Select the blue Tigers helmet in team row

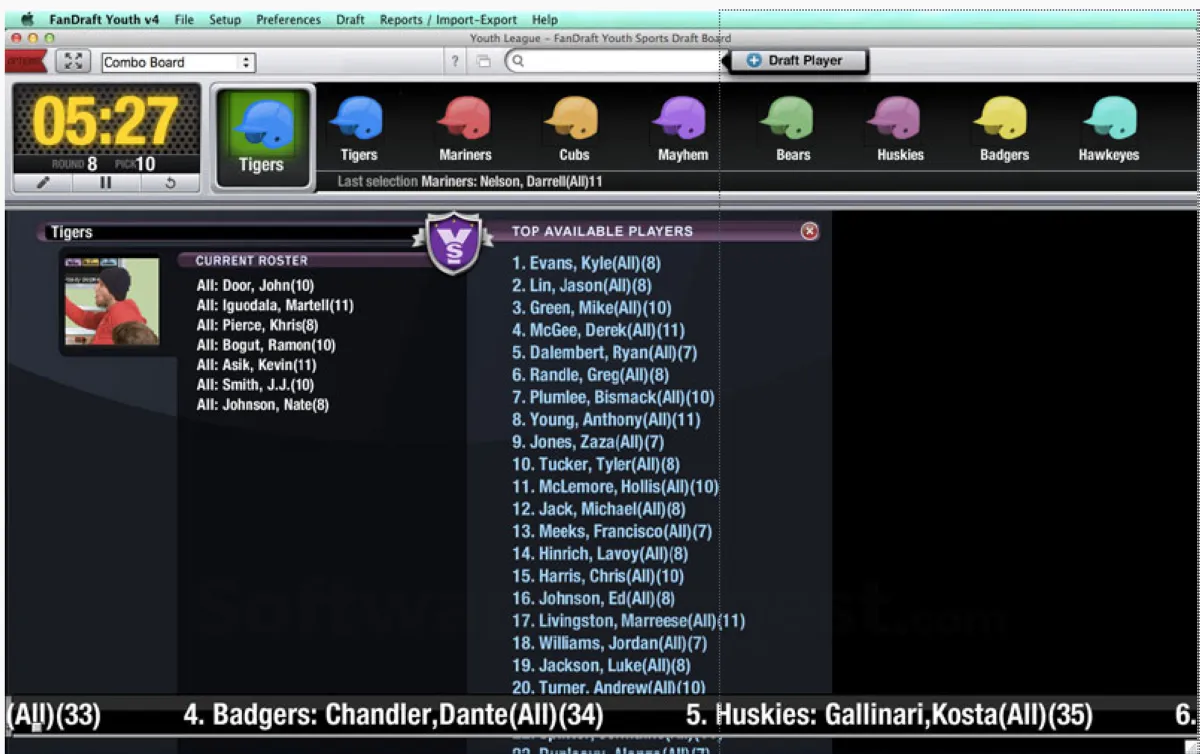tap(357, 118)
